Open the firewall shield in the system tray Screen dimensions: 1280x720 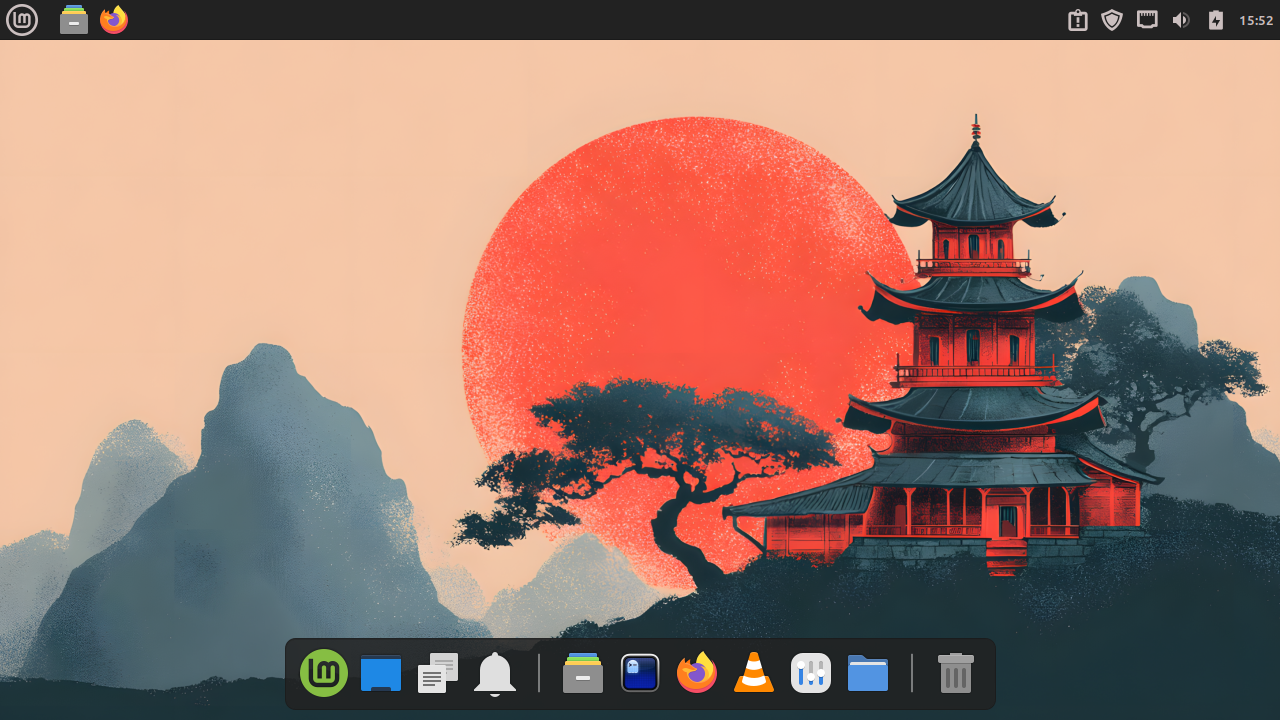pyautogui.click(x=1111, y=19)
